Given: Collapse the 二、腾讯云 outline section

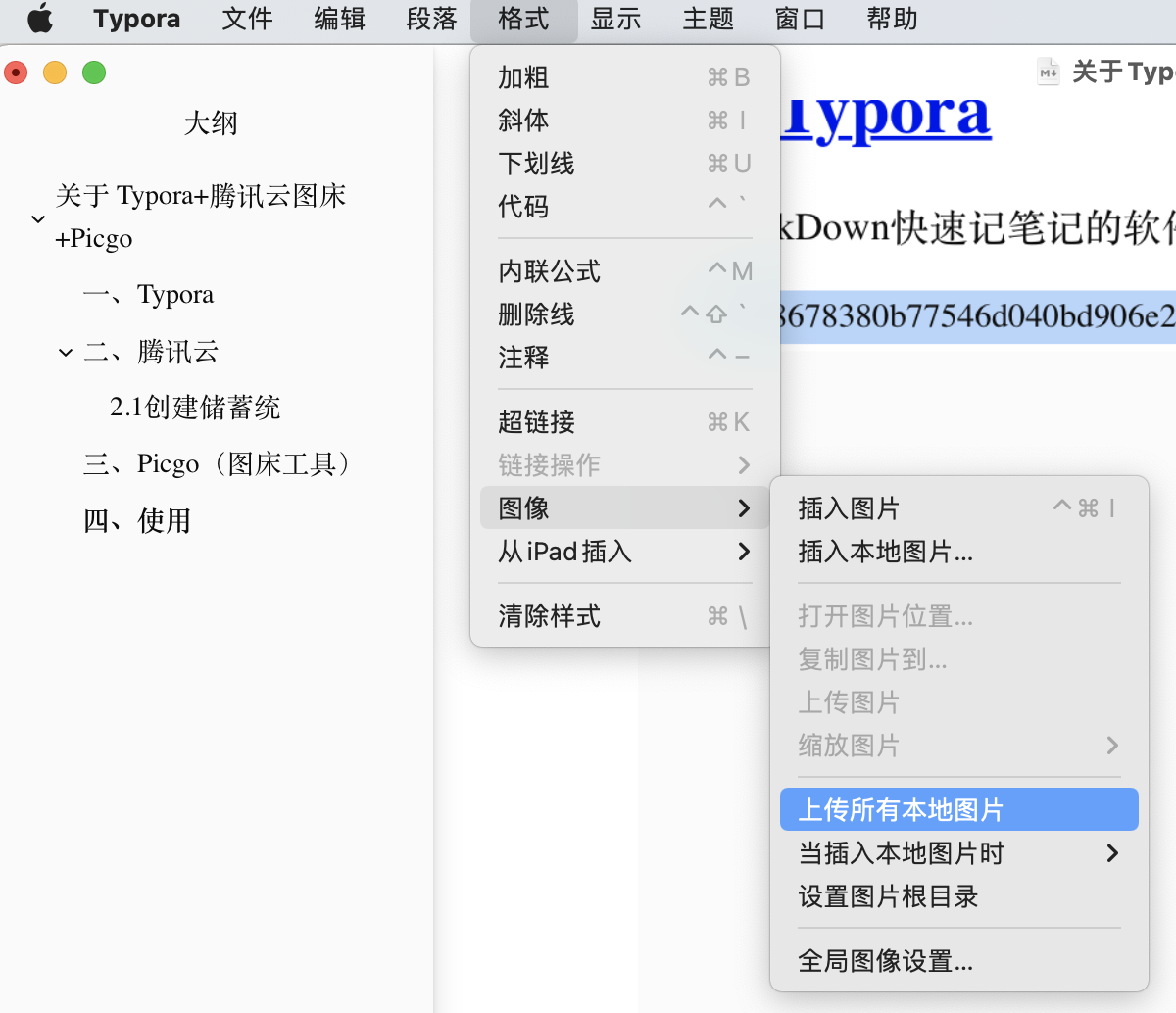Looking at the screenshot, I should 66,353.
